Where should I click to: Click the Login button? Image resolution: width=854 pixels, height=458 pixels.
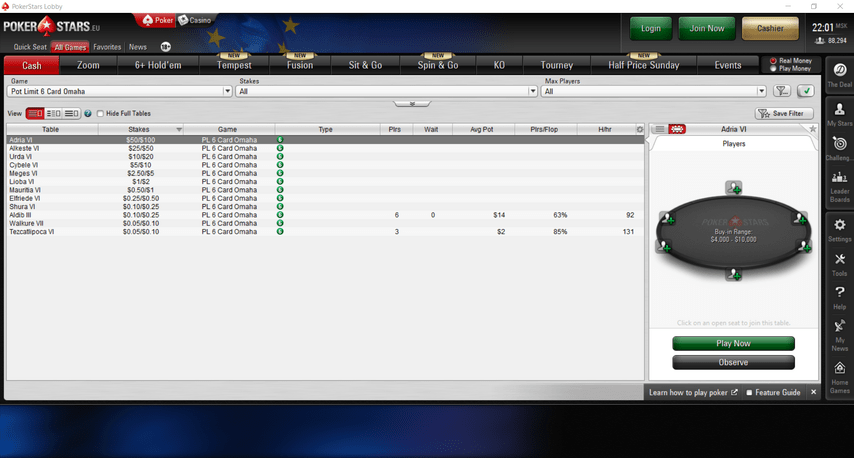coord(651,28)
